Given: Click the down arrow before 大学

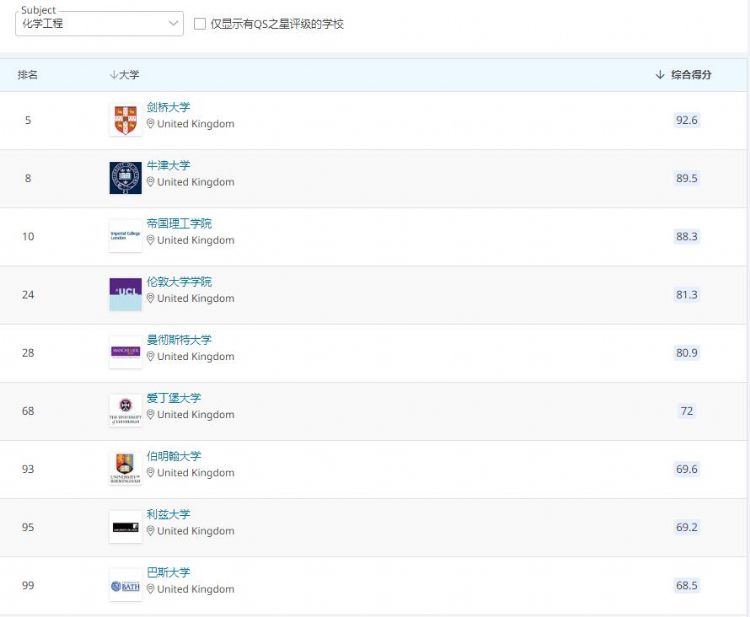Looking at the screenshot, I should 113,75.
